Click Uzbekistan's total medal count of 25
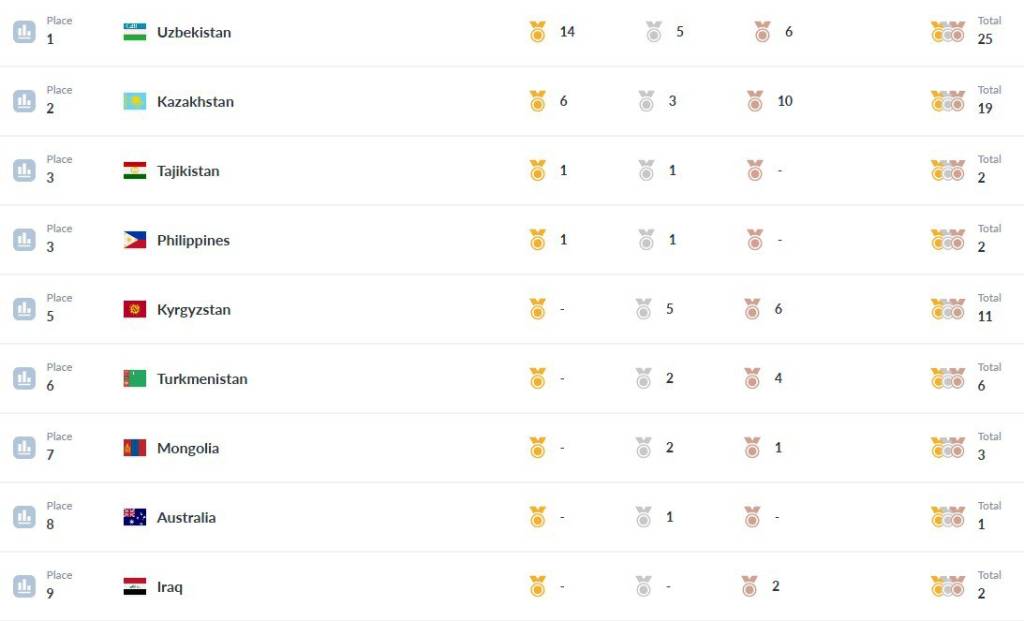Screen dimensions: 1024x621 tap(985, 39)
